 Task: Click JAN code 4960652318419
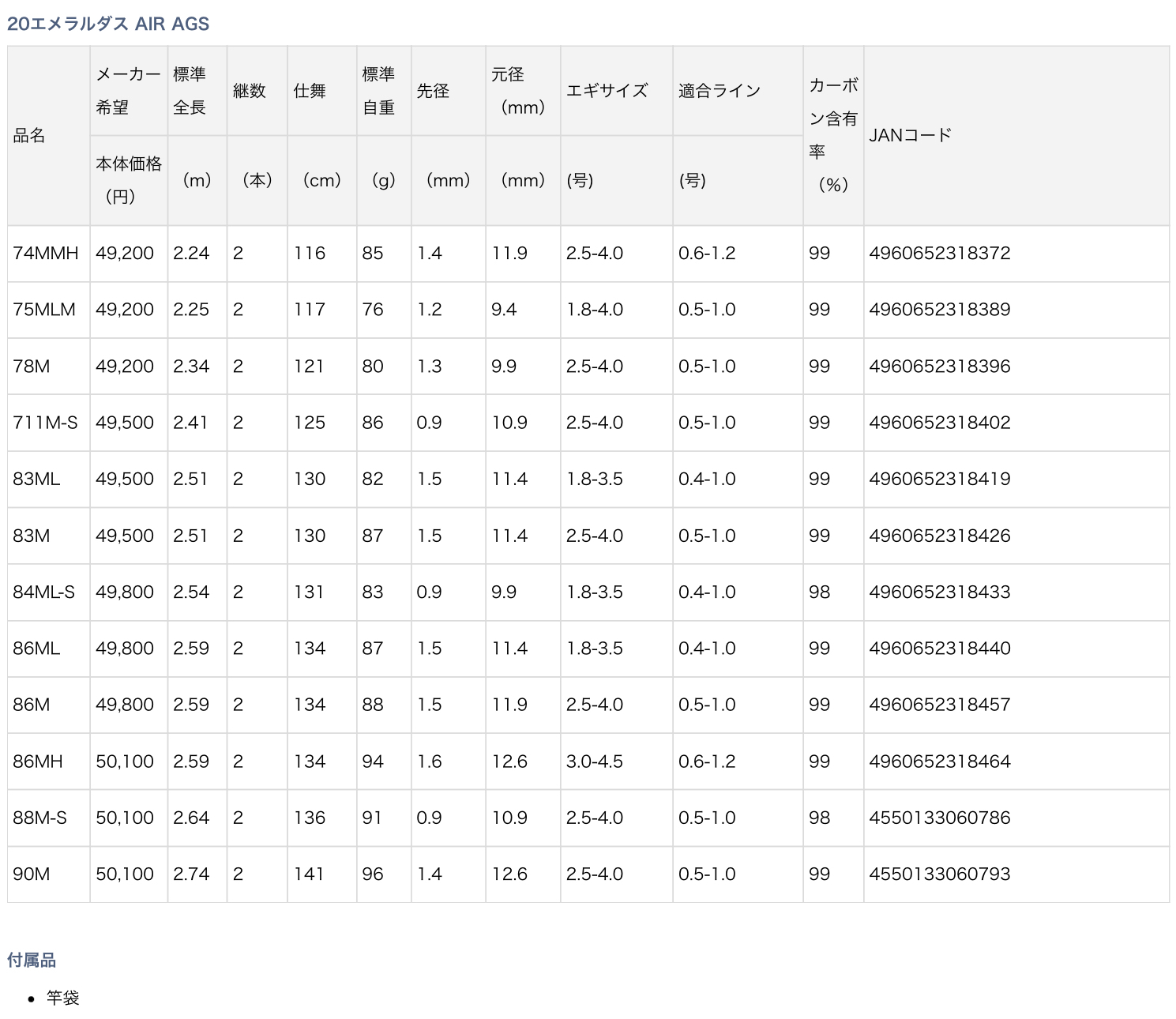click(940, 479)
